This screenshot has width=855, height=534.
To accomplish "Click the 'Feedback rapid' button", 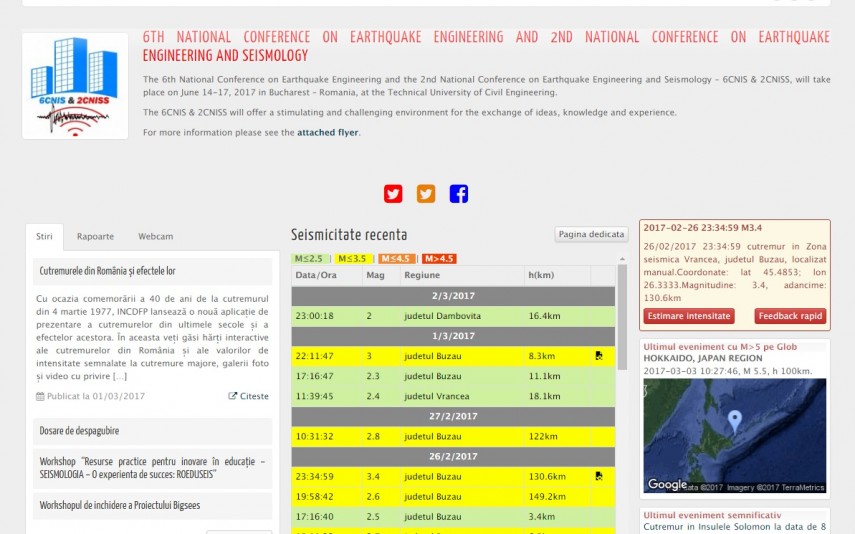I will [790, 316].
